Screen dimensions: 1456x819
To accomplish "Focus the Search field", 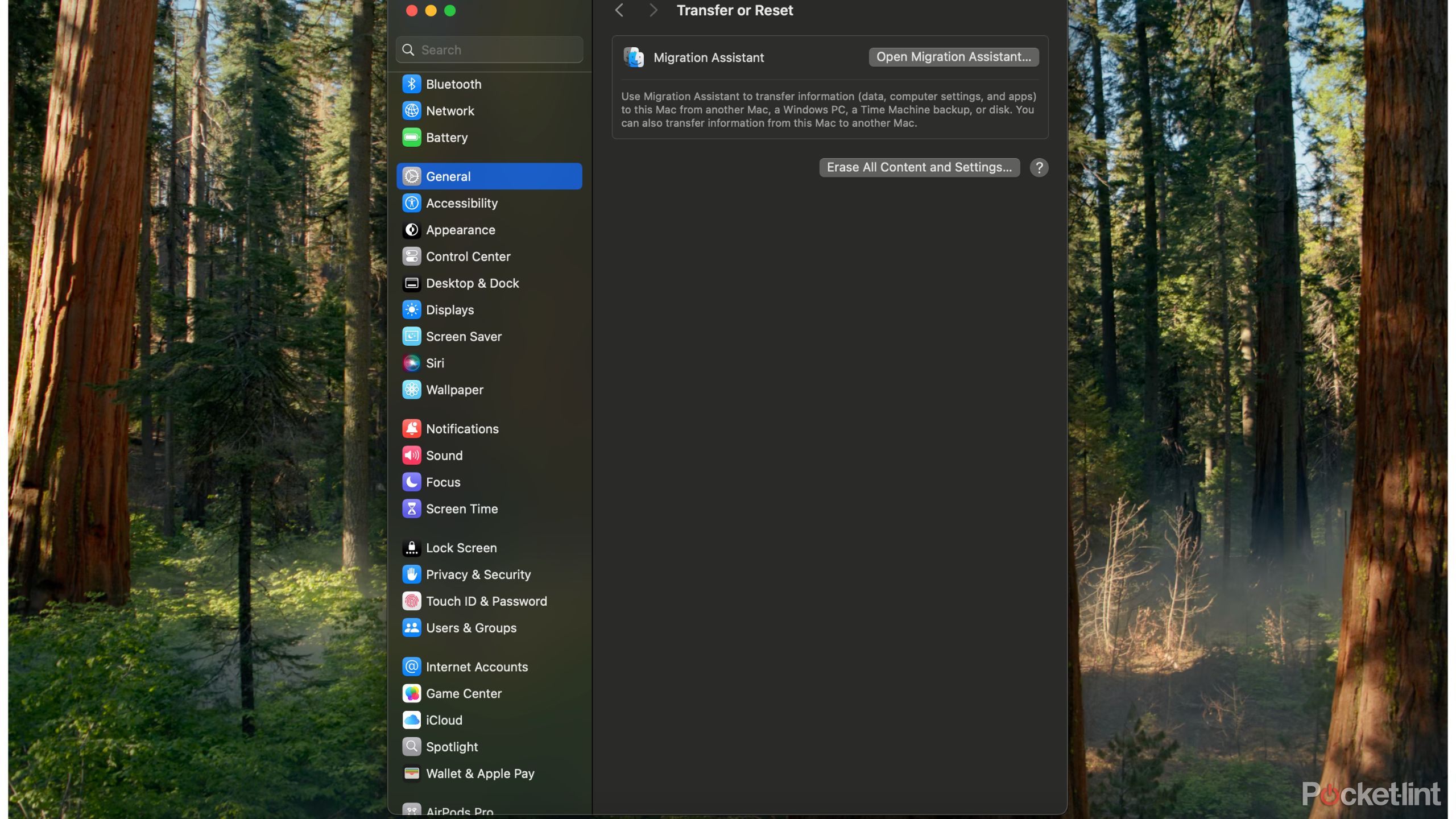I will (489, 50).
